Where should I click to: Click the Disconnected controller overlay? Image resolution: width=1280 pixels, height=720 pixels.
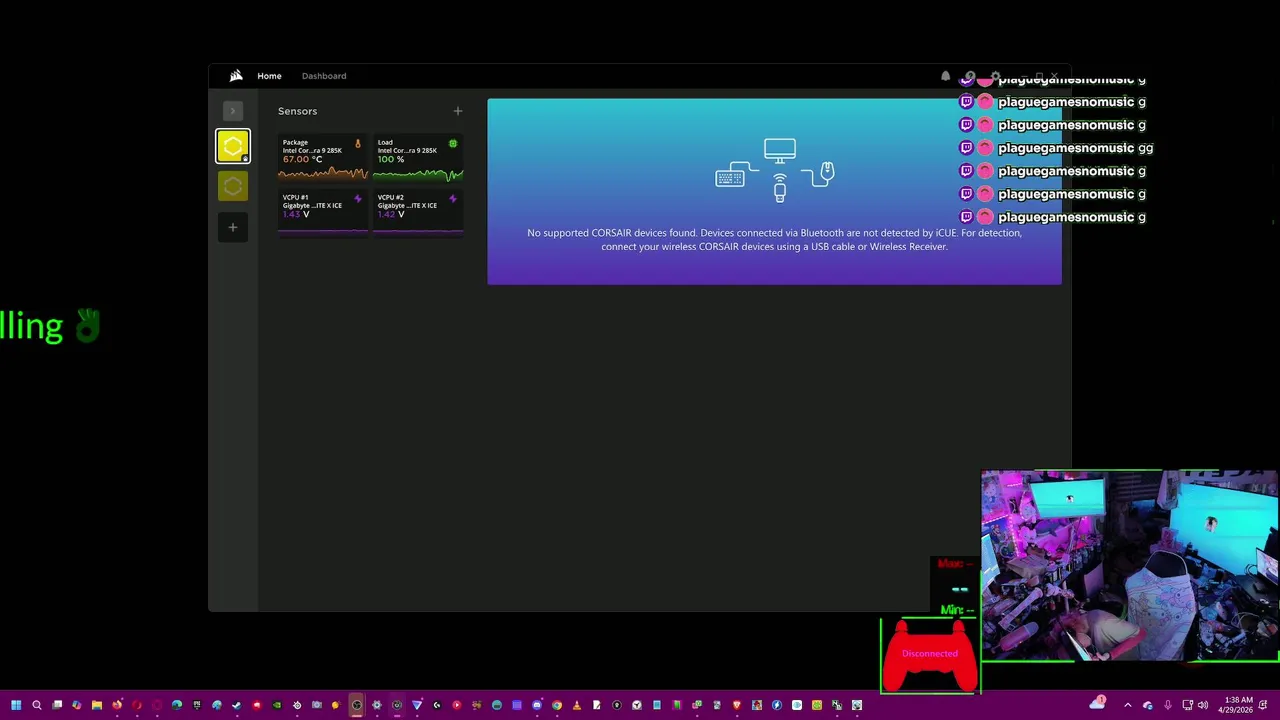point(930,655)
